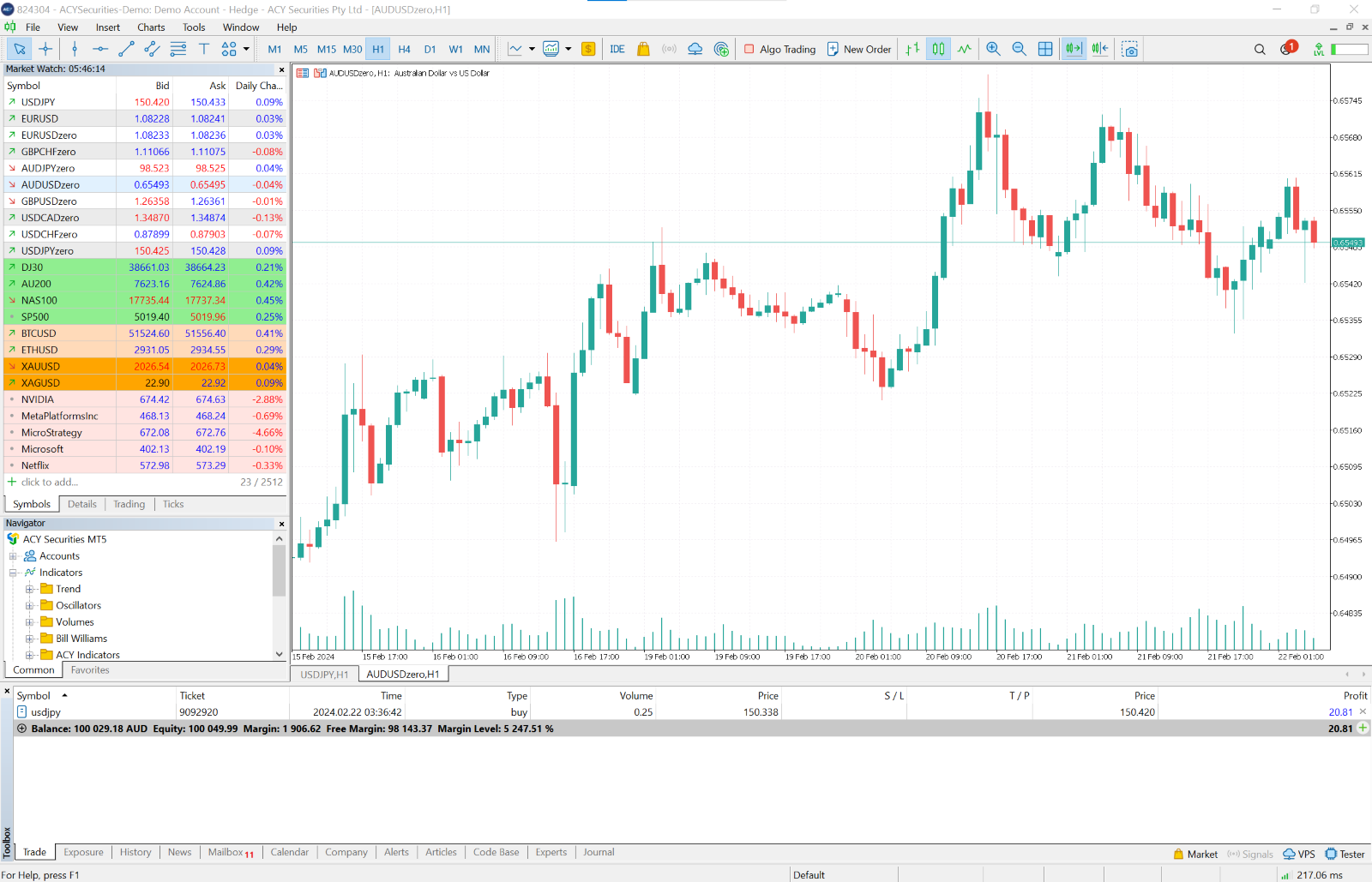
Task: Switch to the History tab in Toolbox
Action: [x=135, y=852]
